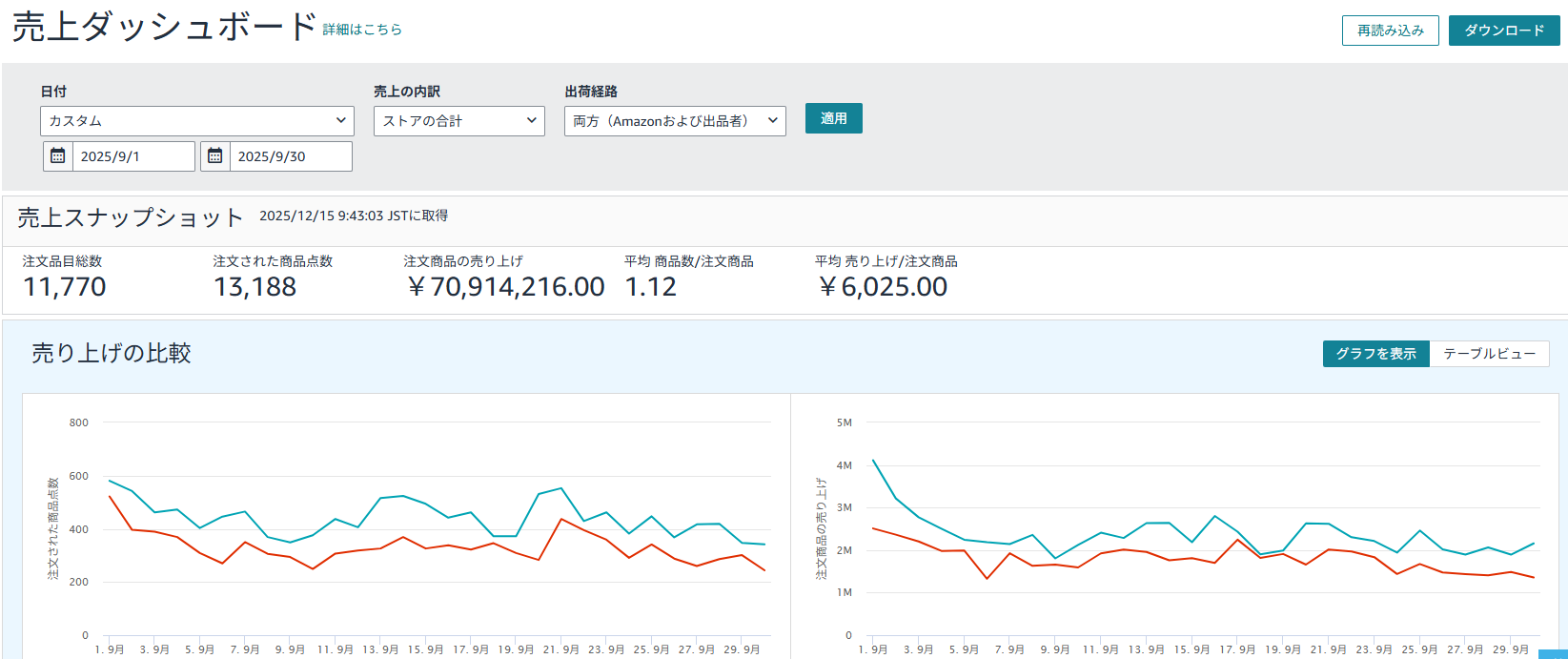Click the 11,770 total order items value
The height and width of the screenshot is (659, 1568).
[65, 287]
